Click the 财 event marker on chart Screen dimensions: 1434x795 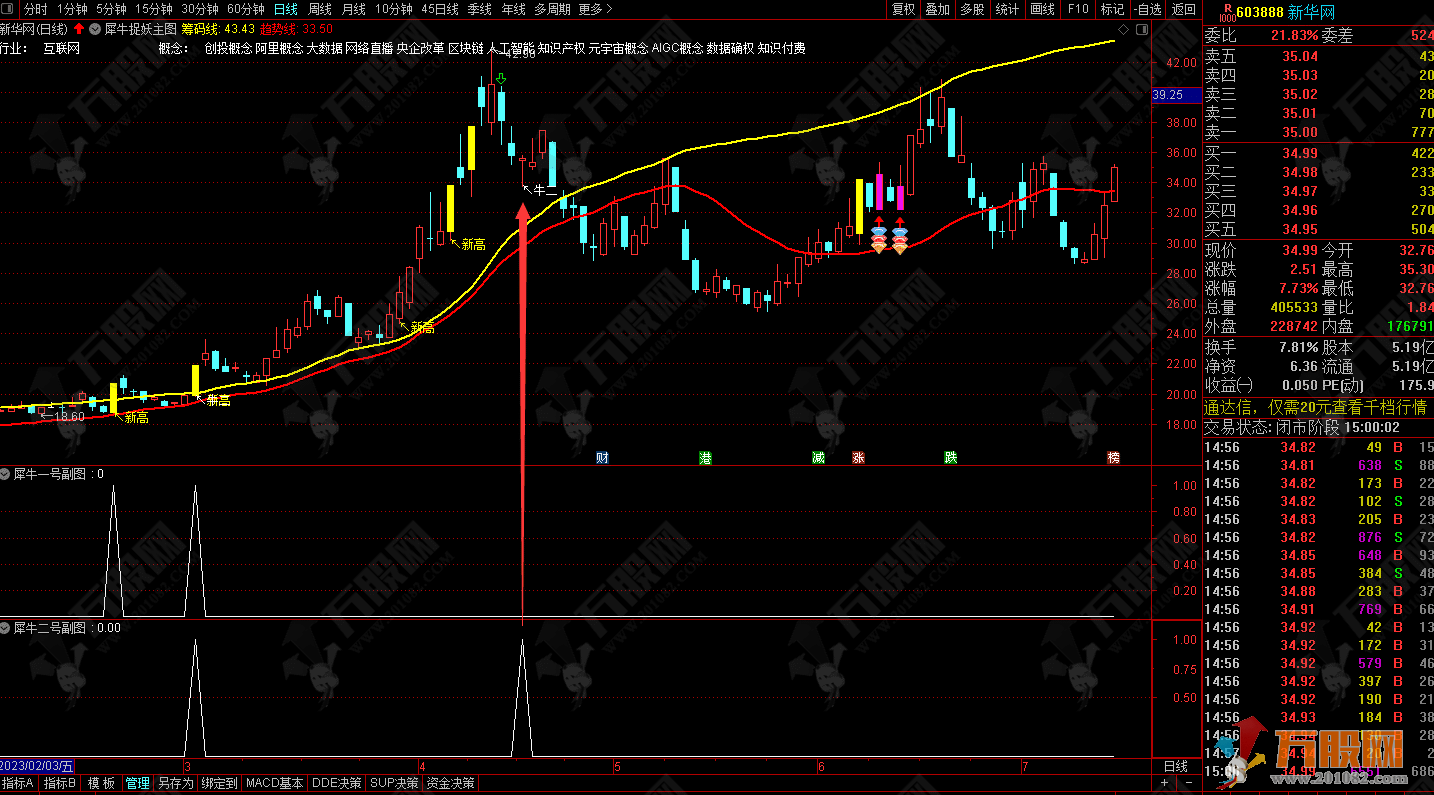point(602,458)
